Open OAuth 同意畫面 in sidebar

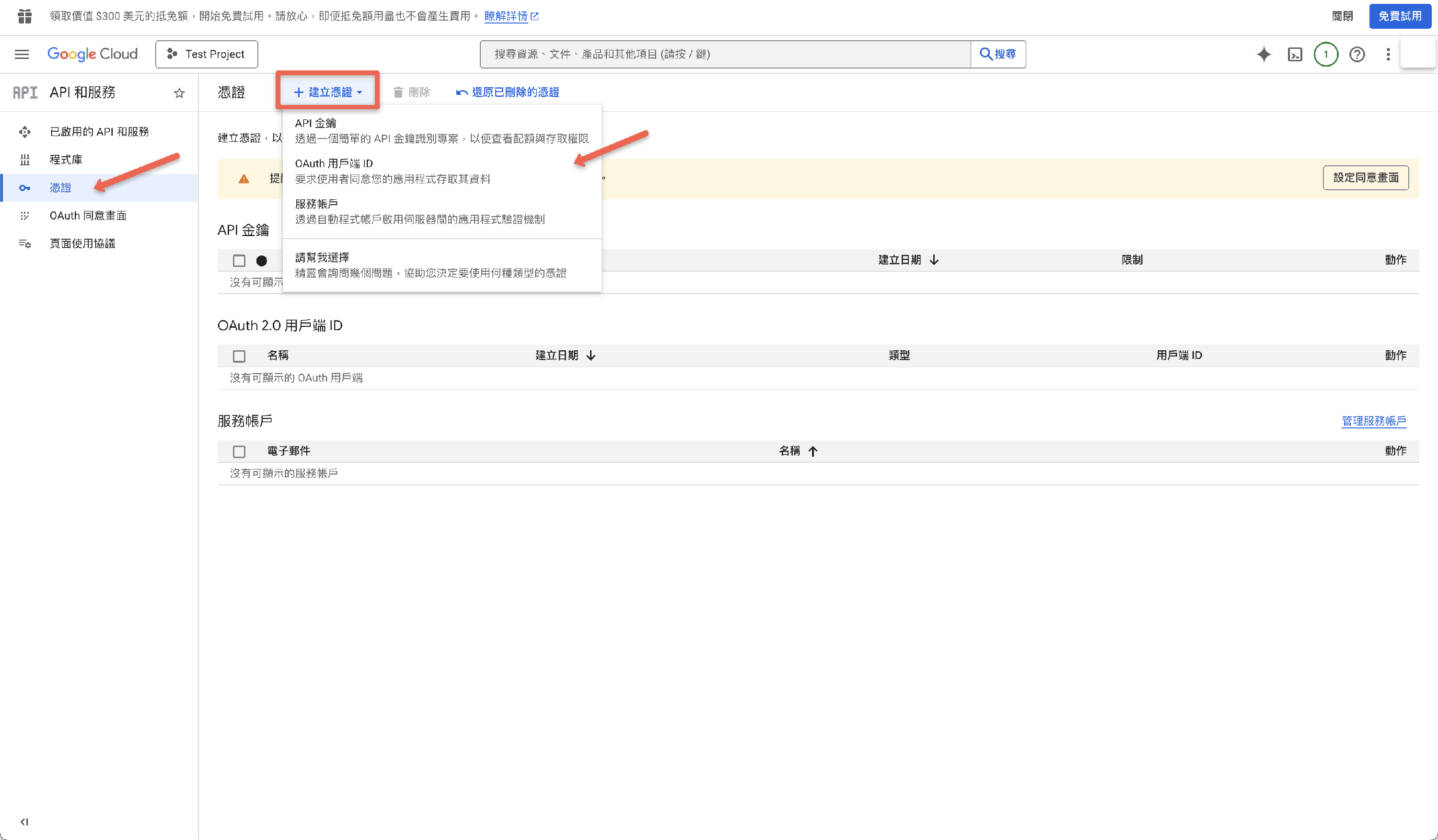coord(88,216)
